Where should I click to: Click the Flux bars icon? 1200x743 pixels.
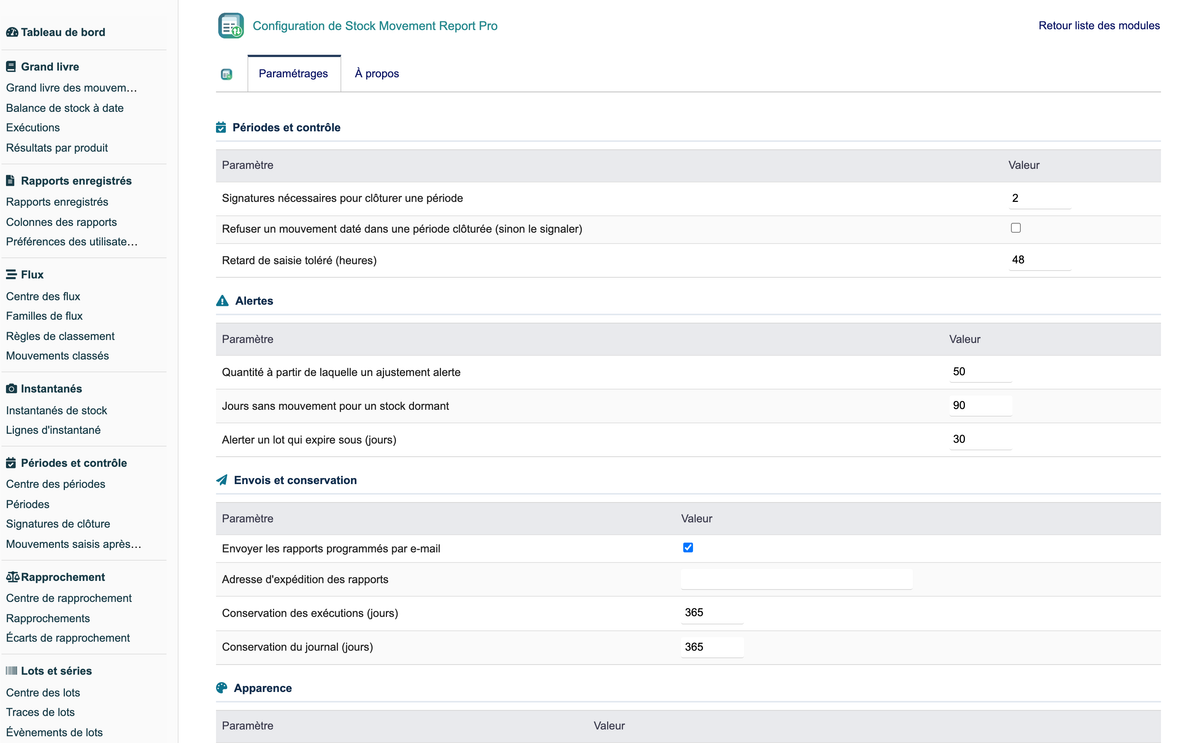click(11, 274)
